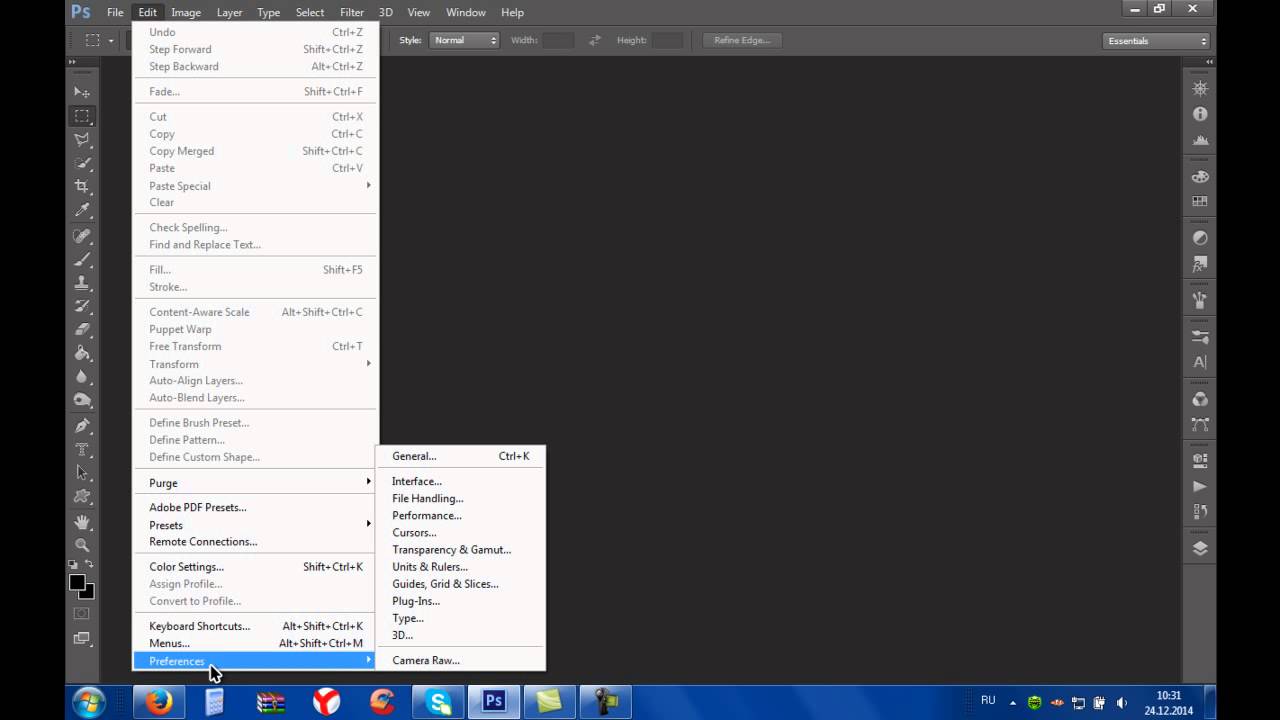Open the Styles panel fx icon
Image resolution: width=1280 pixels, height=720 pixels.
1200,265
